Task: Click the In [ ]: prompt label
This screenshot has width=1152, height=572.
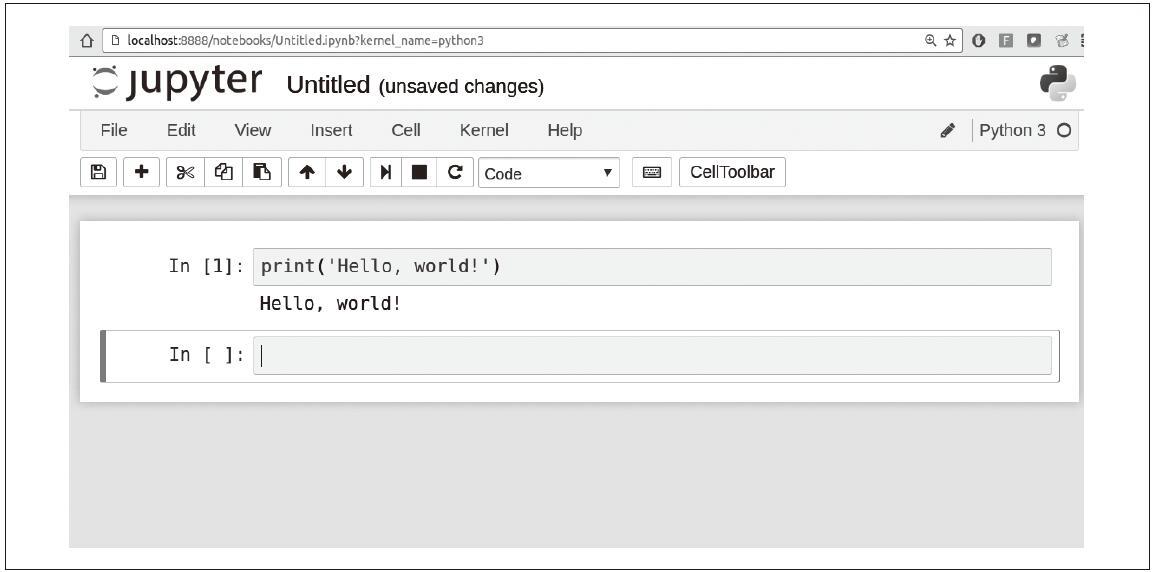Action: [206, 355]
